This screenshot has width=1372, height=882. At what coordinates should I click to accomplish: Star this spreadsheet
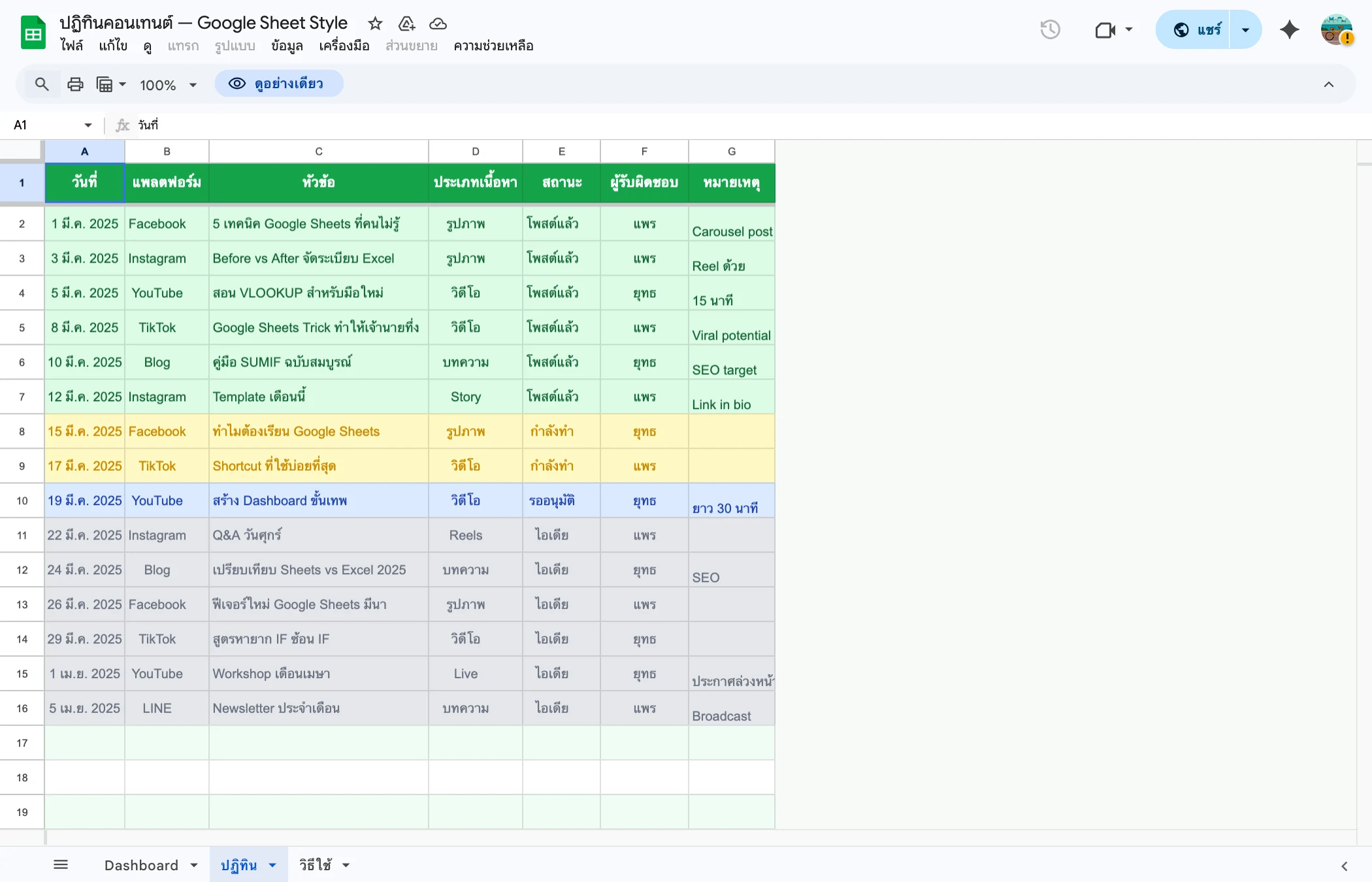click(375, 24)
